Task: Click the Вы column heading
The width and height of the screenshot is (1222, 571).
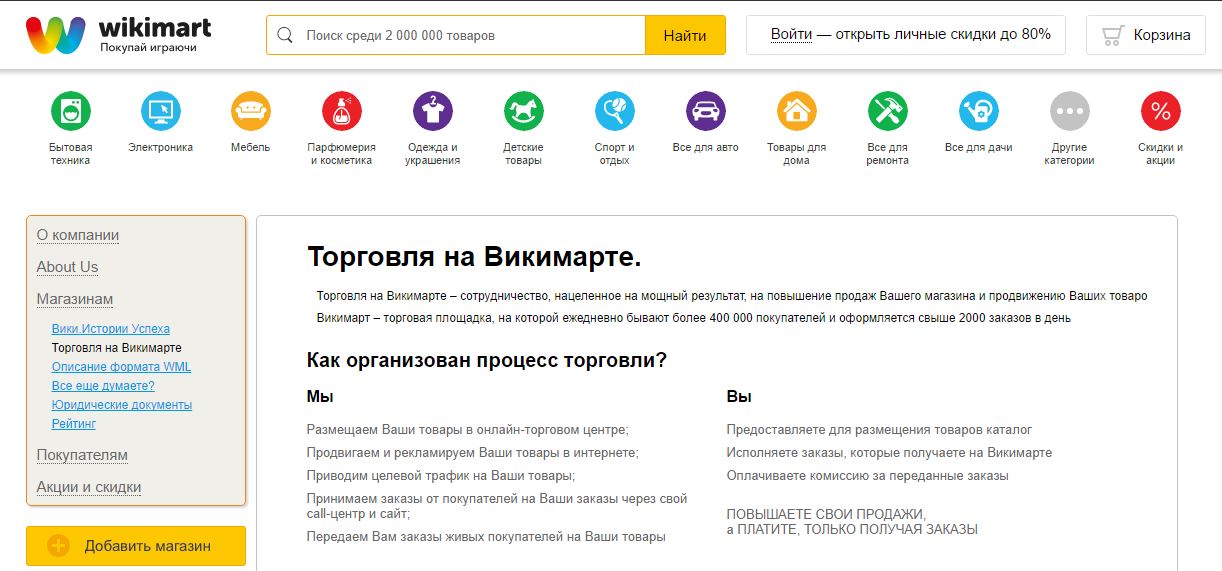Action: [739, 397]
